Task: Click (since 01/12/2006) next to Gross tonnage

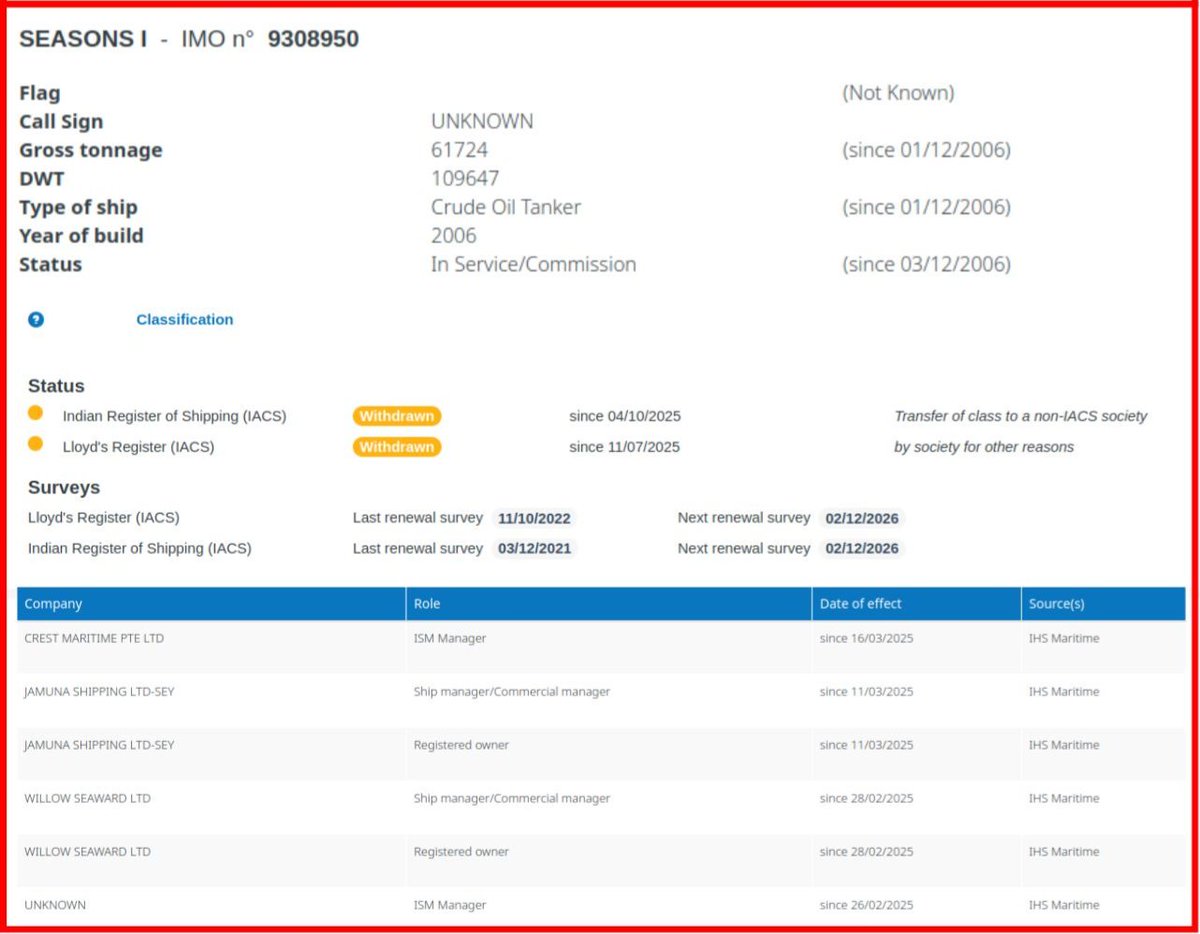Action: pos(926,150)
